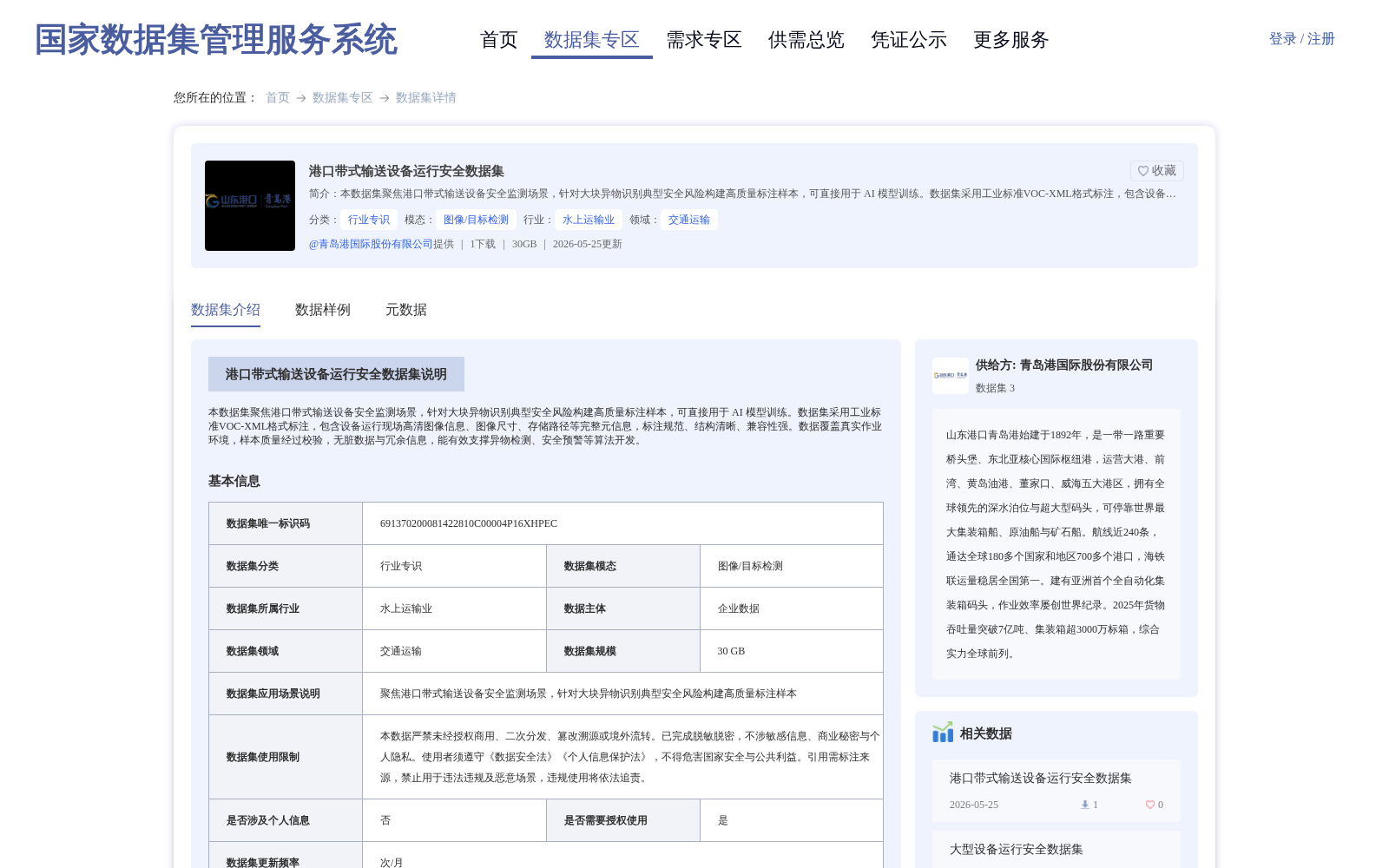The width and height of the screenshot is (1389, 868).
Task: Switch to 元数据 tab
Action: [406, 310]
